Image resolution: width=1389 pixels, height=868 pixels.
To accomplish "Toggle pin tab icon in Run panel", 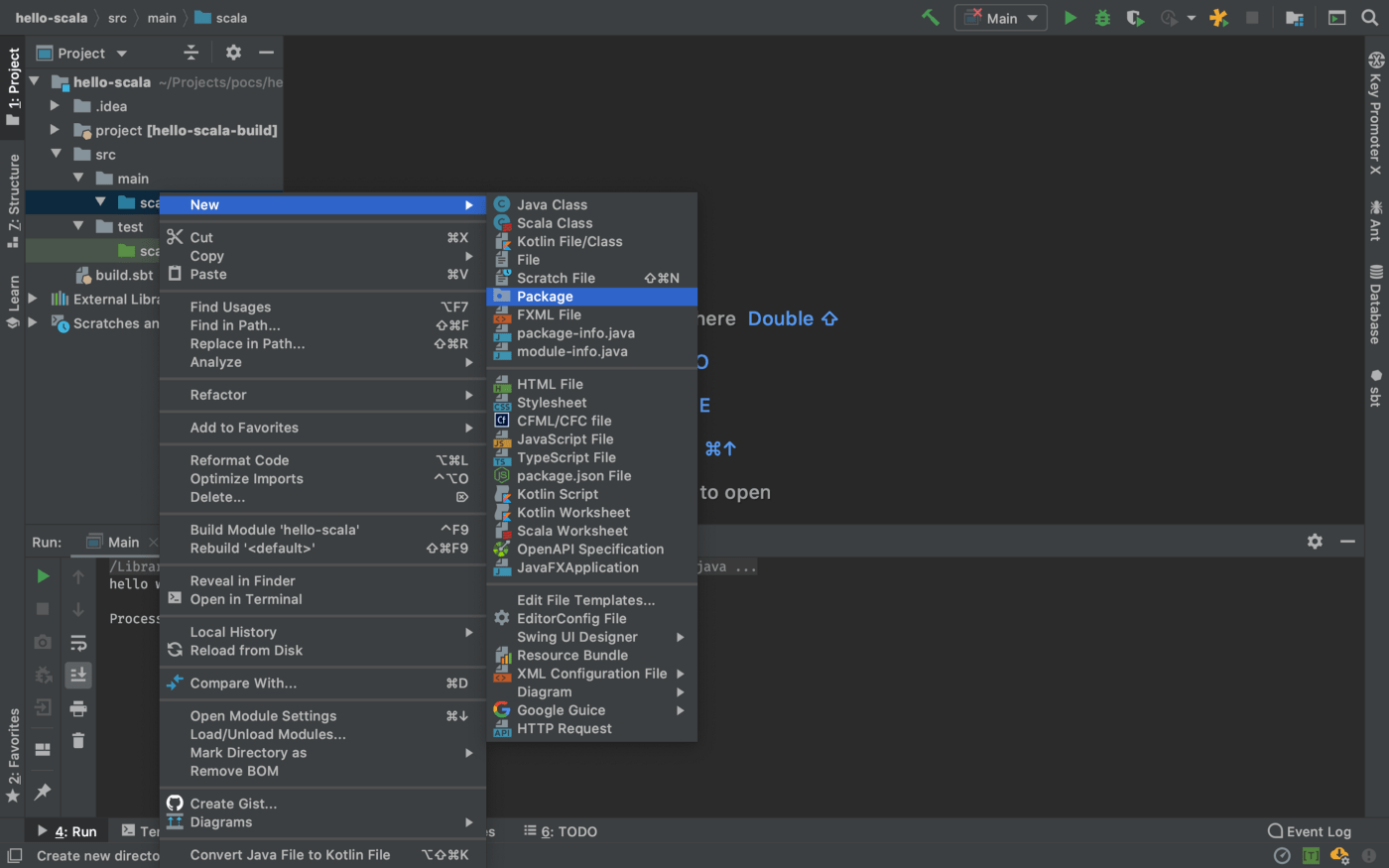I will [x=43, y=792].
